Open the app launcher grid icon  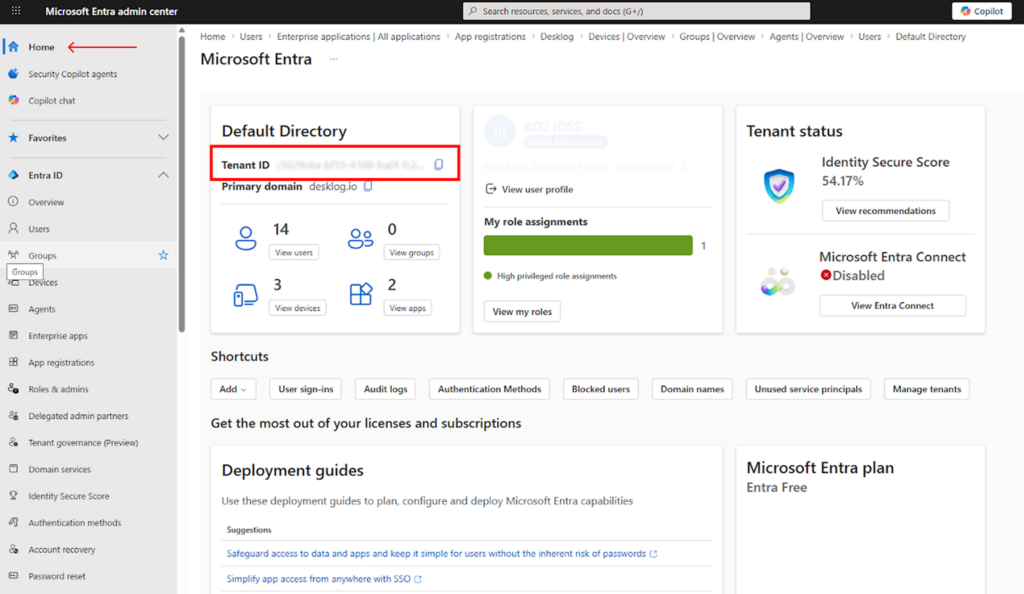tap(16, 11)
